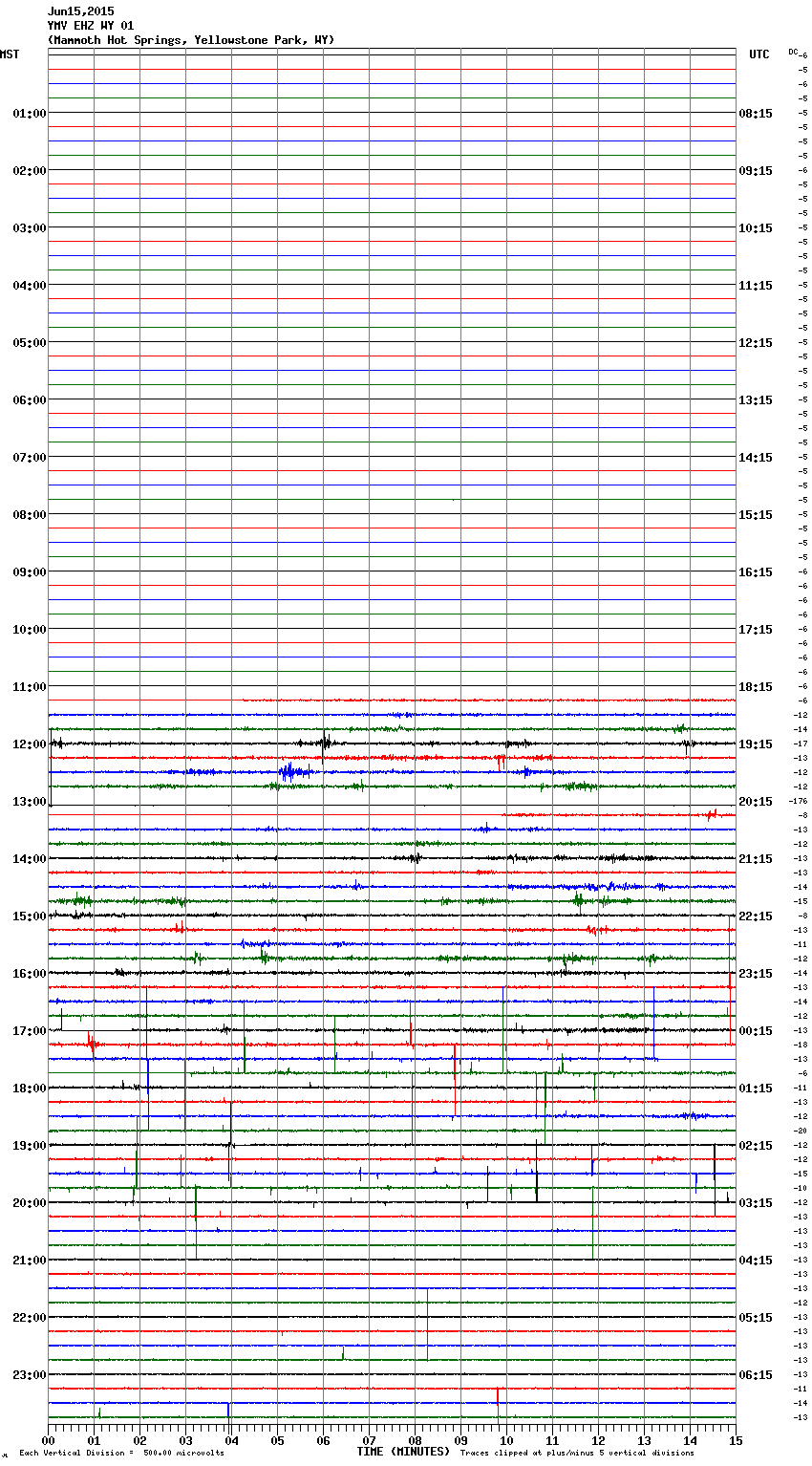Select the 12:00 MST time label
The width and height of the screenshot is (812, 1466).
click(30, 744)
